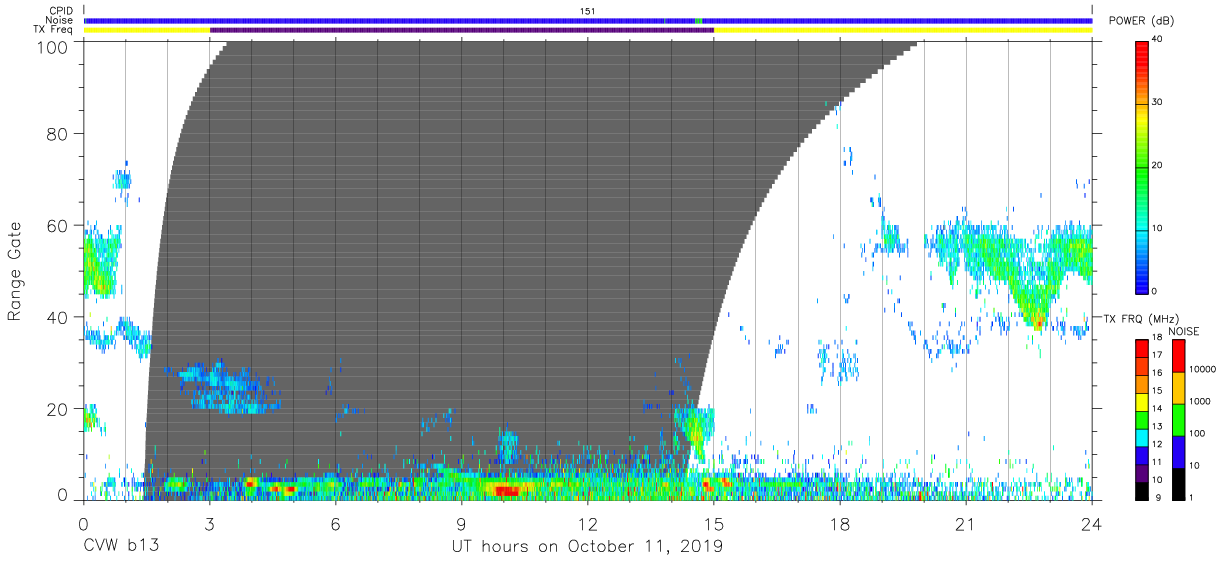Click the green blip in Noise strip
This screenshot has height=567, width=1228.
pyautogui.click(x=699, y=20)
